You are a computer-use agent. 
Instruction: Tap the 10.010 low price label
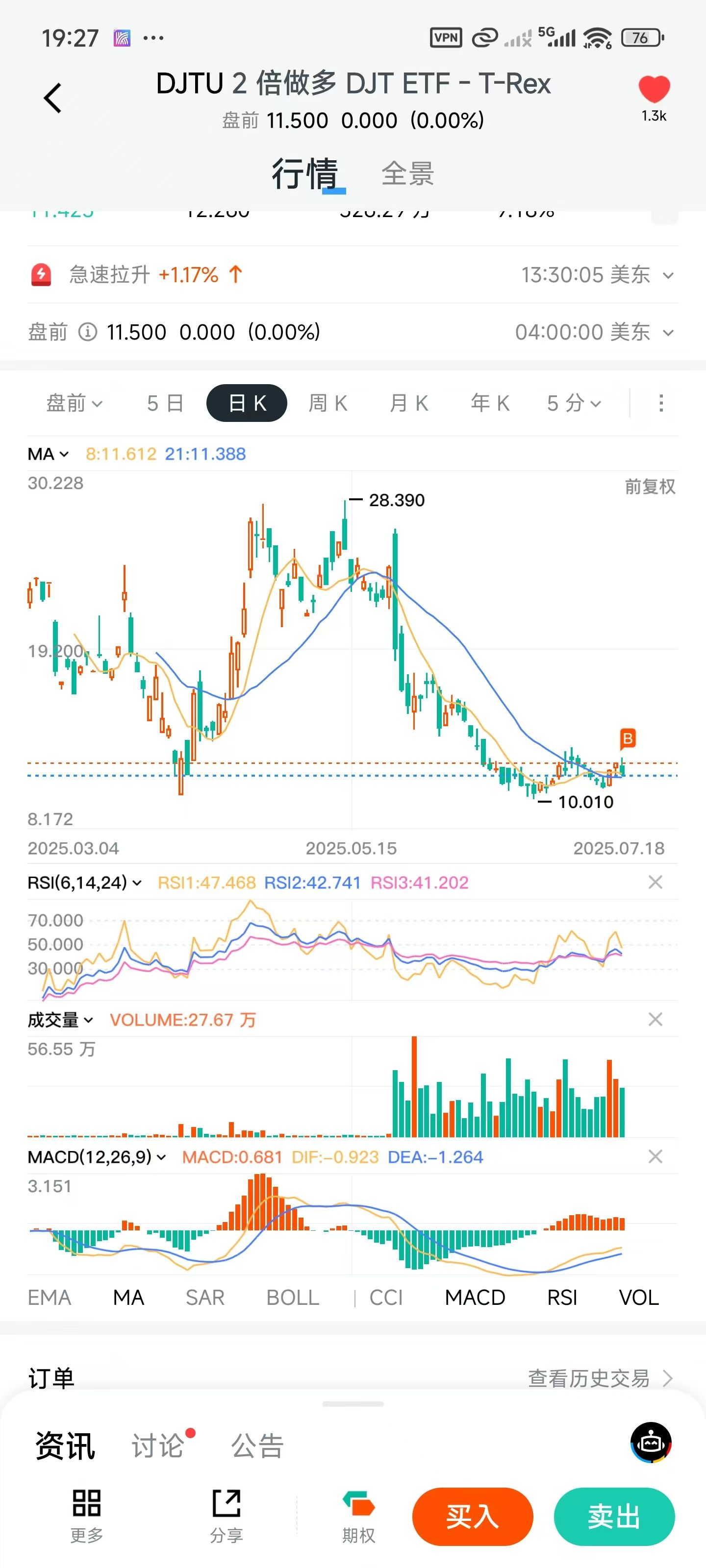point(585,802)
